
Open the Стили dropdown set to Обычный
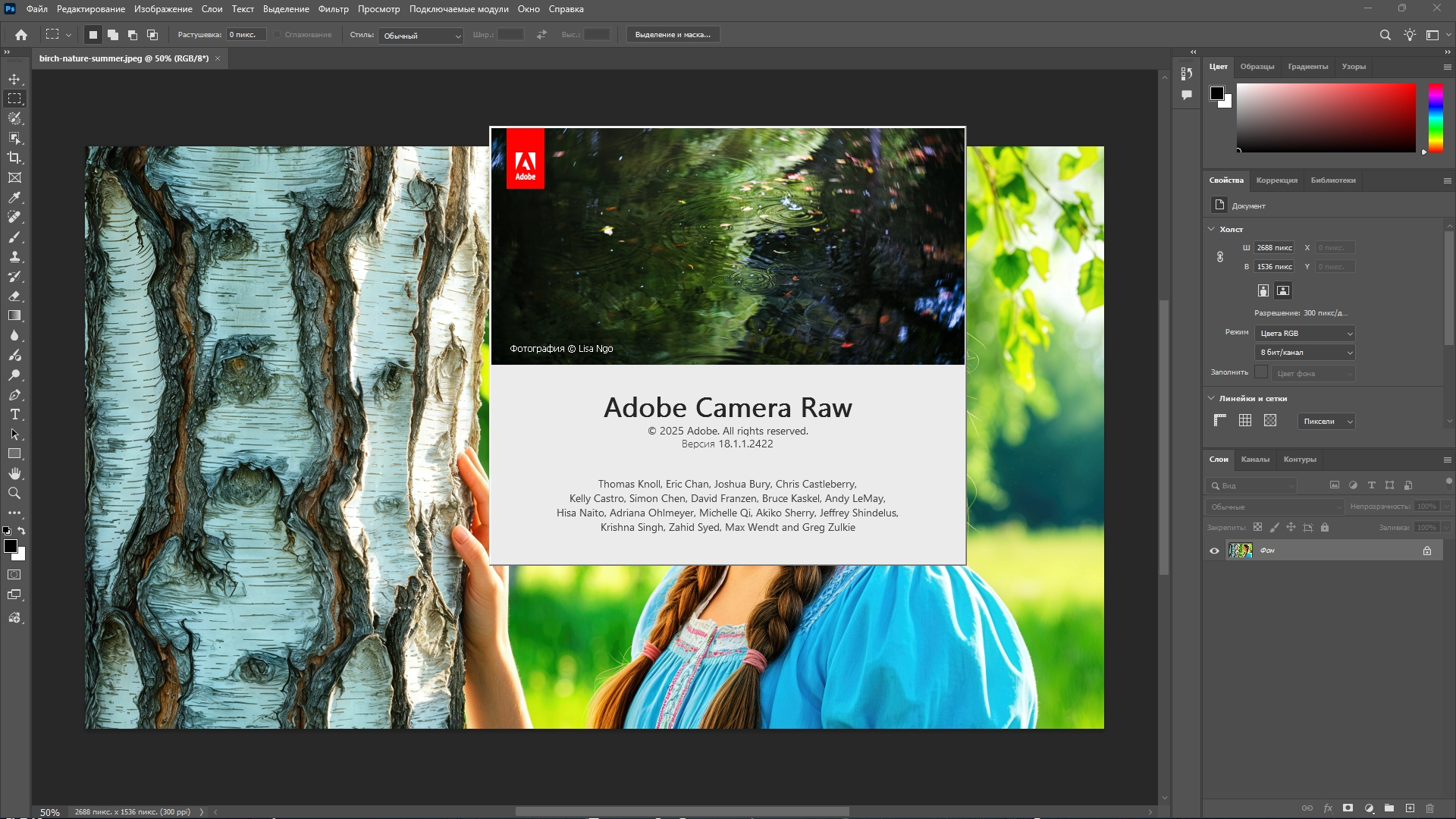[421, 36]
